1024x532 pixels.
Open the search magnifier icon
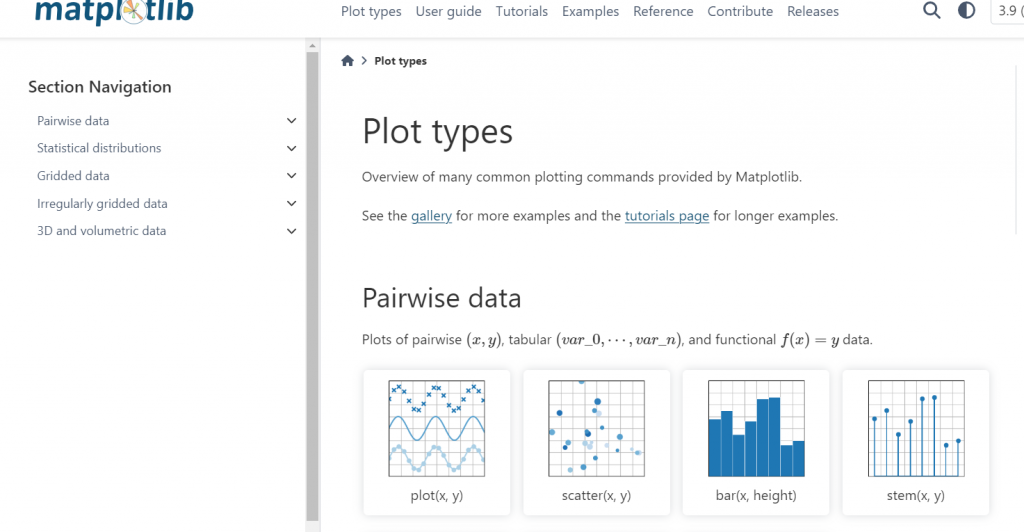(x=931, y=11)
